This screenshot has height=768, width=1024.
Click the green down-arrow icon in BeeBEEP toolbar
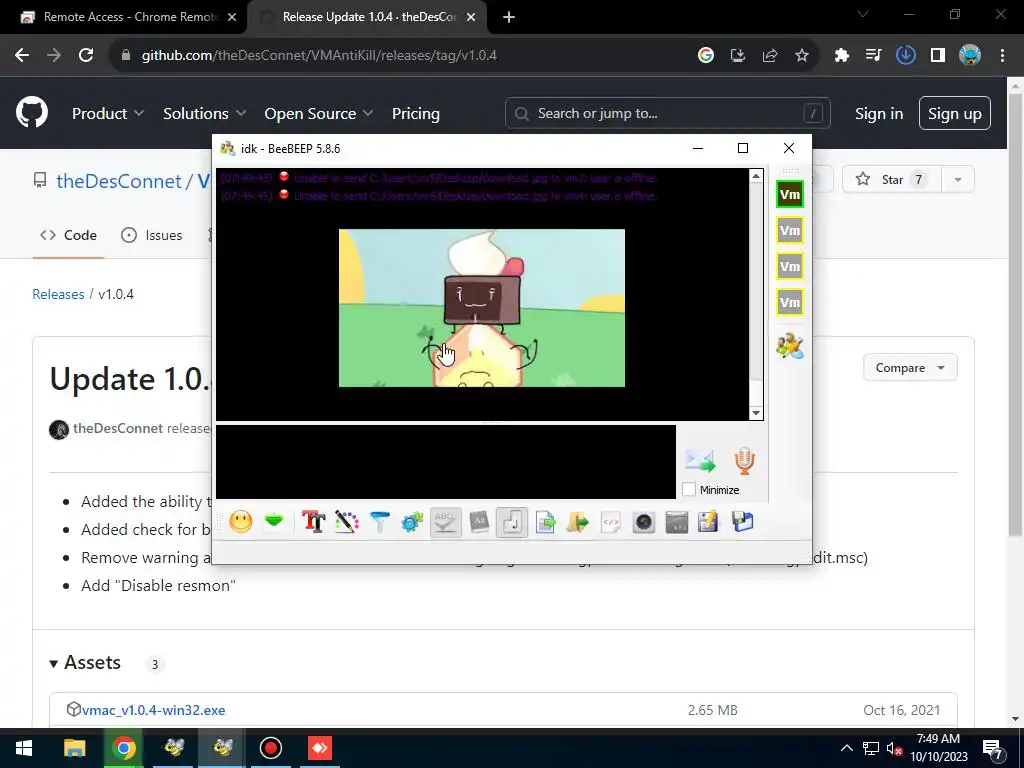click(274, 521)
